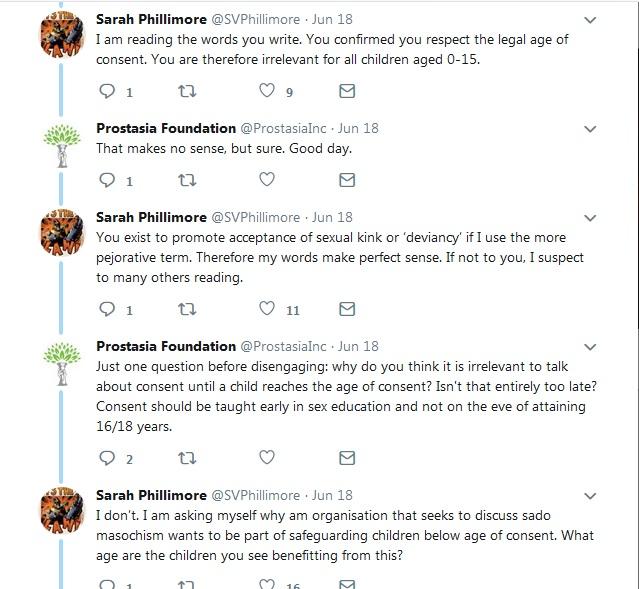Like the 'Just one question before disengaging' tweet
The width and height of the screenshot is (639, 589).
267,457
